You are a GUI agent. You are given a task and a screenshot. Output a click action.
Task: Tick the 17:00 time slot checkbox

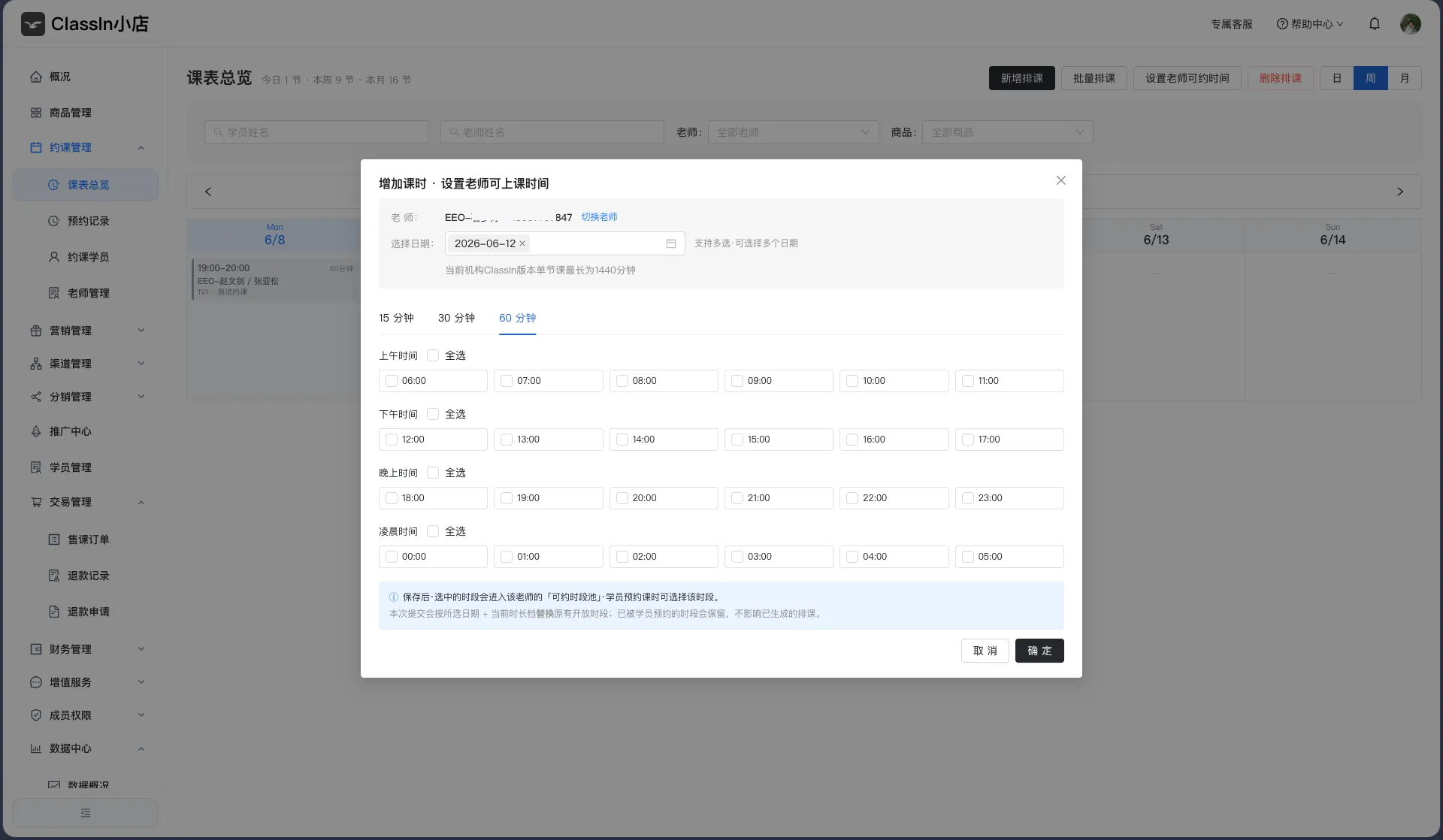[968, 440]
